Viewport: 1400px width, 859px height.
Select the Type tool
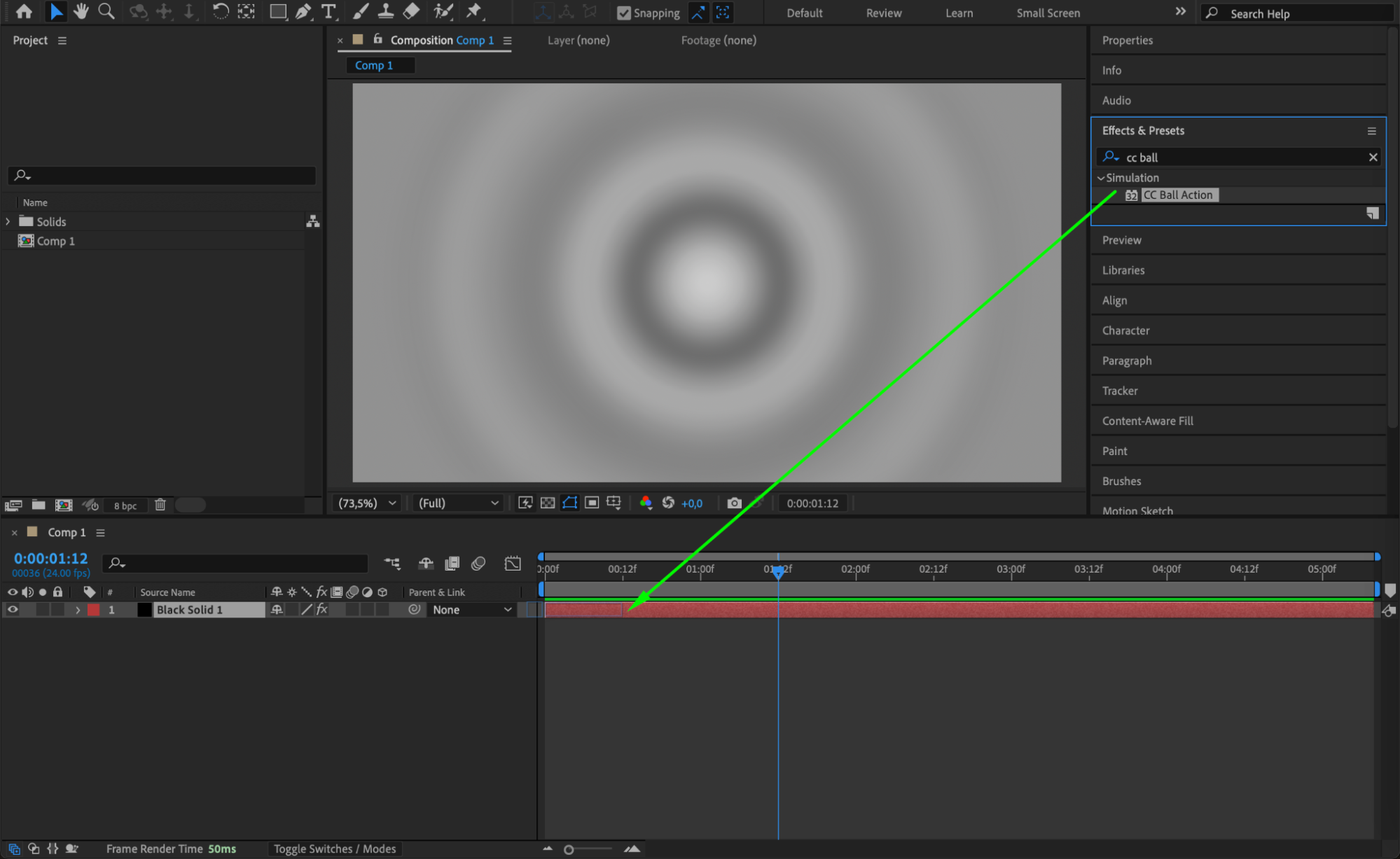click(328, 11)
